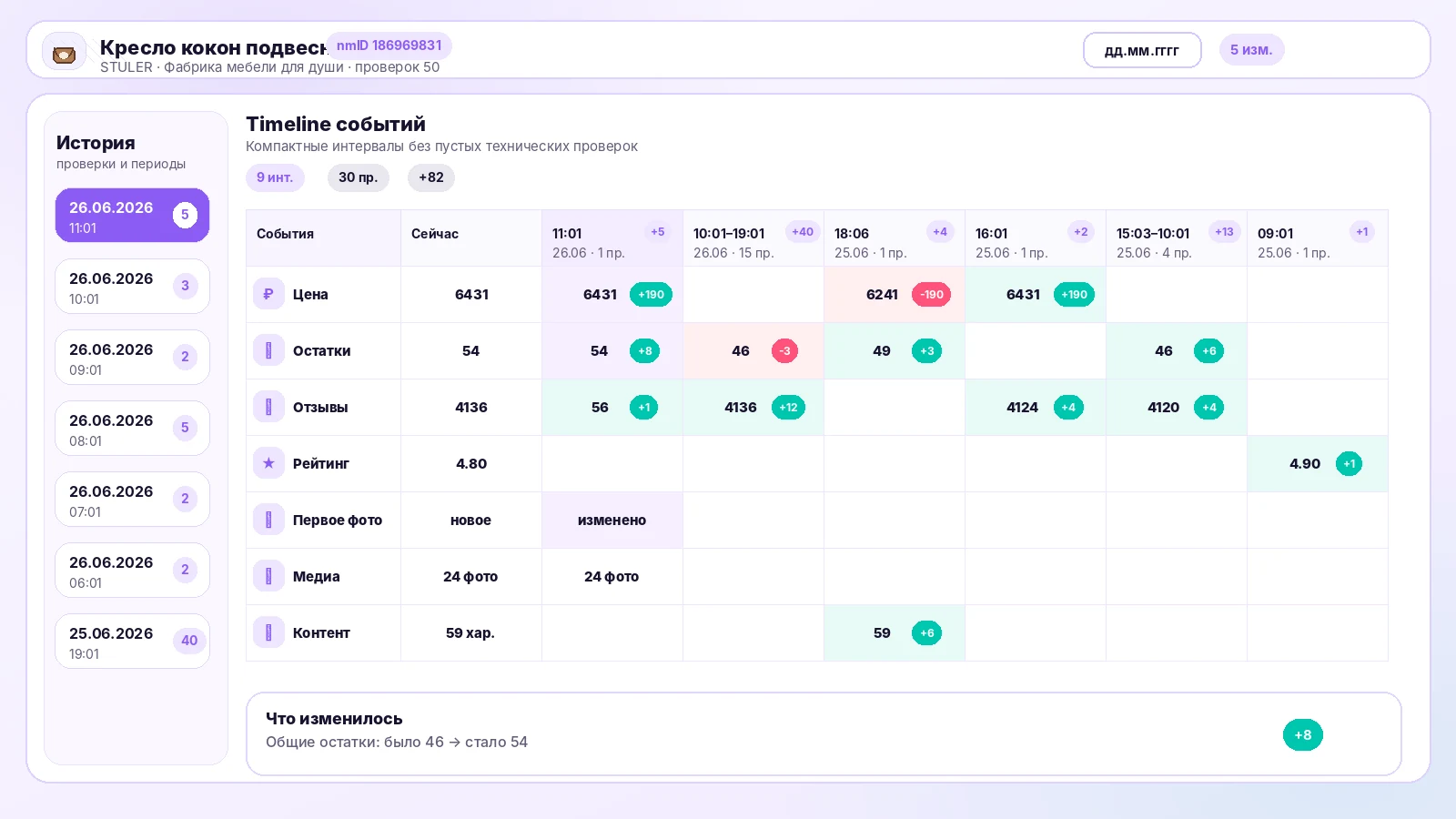Open the дд.мм.гггг date field

1142,50
